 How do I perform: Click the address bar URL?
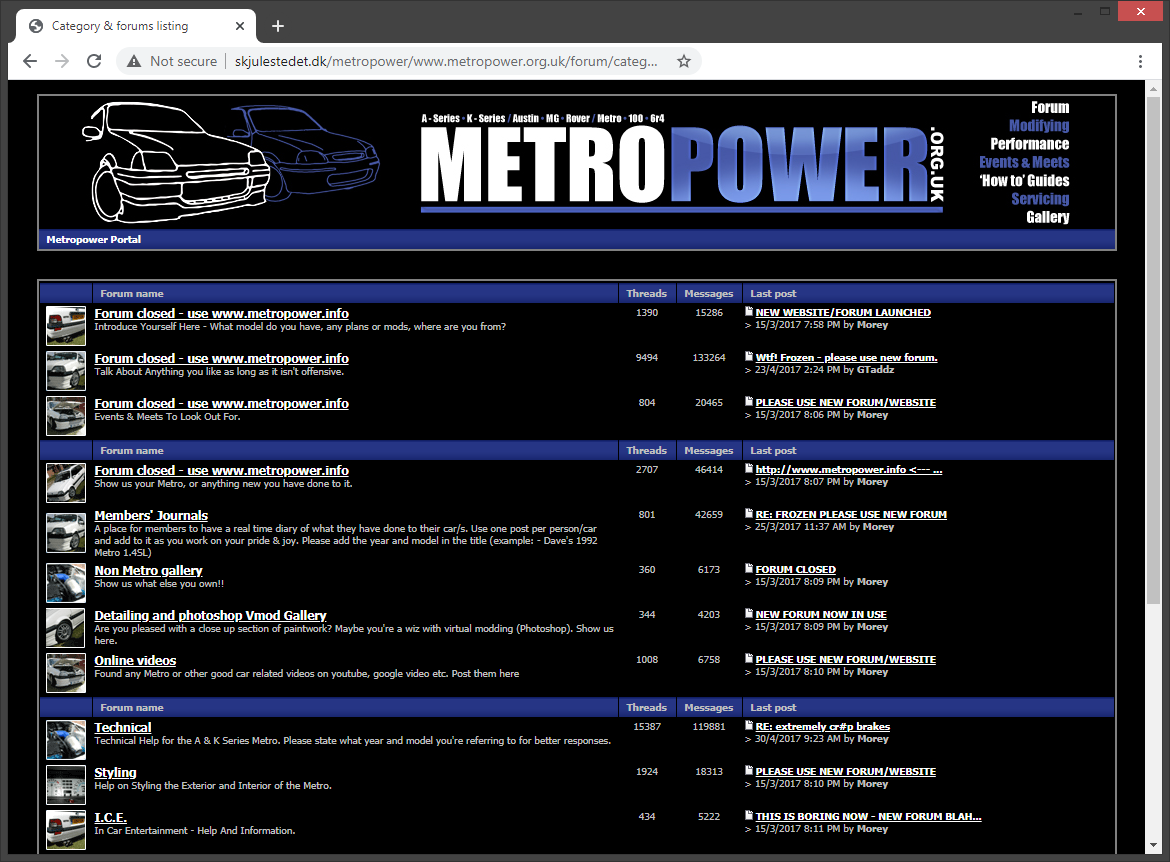click(445, 61)
